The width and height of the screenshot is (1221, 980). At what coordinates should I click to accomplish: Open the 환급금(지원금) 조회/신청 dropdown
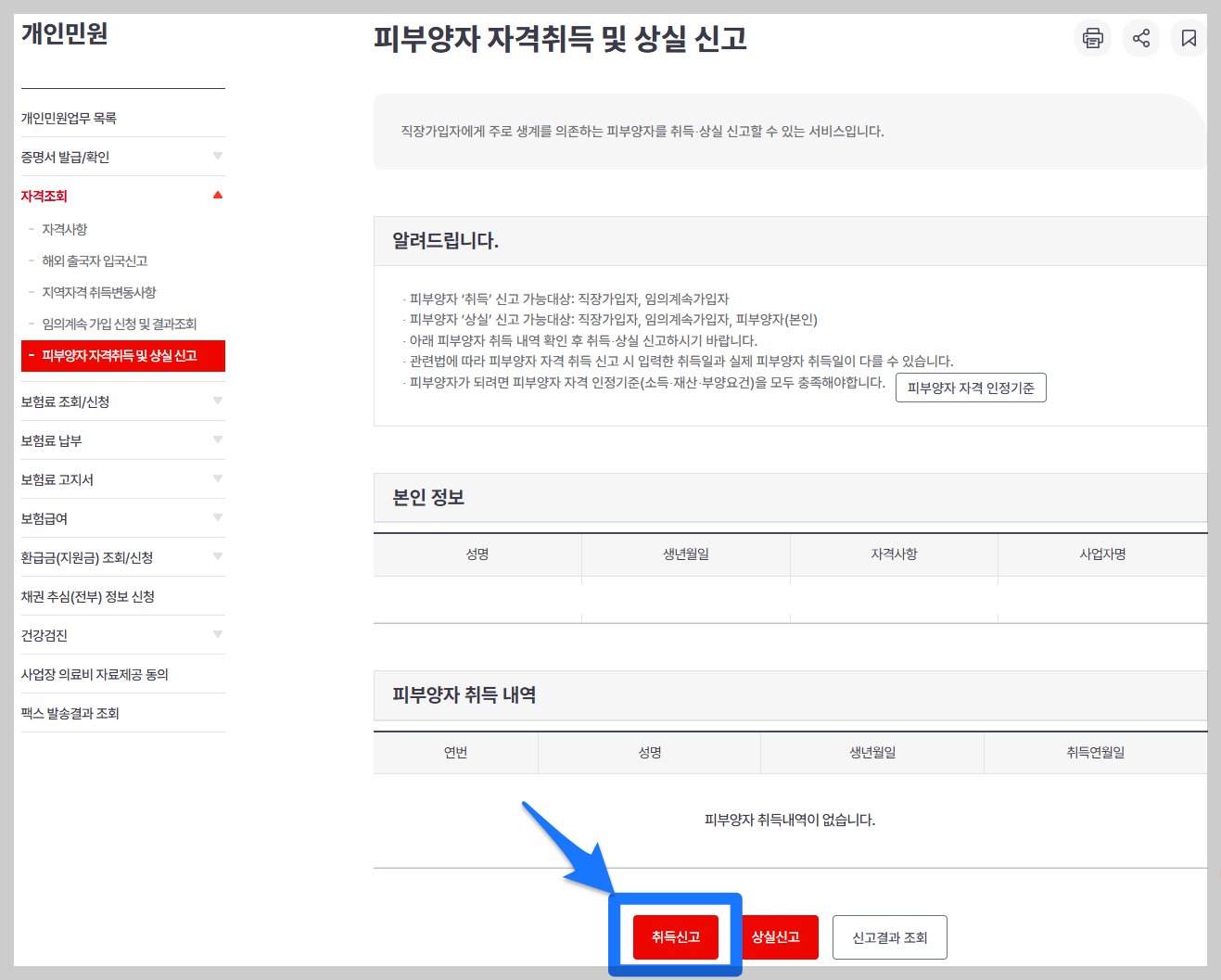coord(122,556)
